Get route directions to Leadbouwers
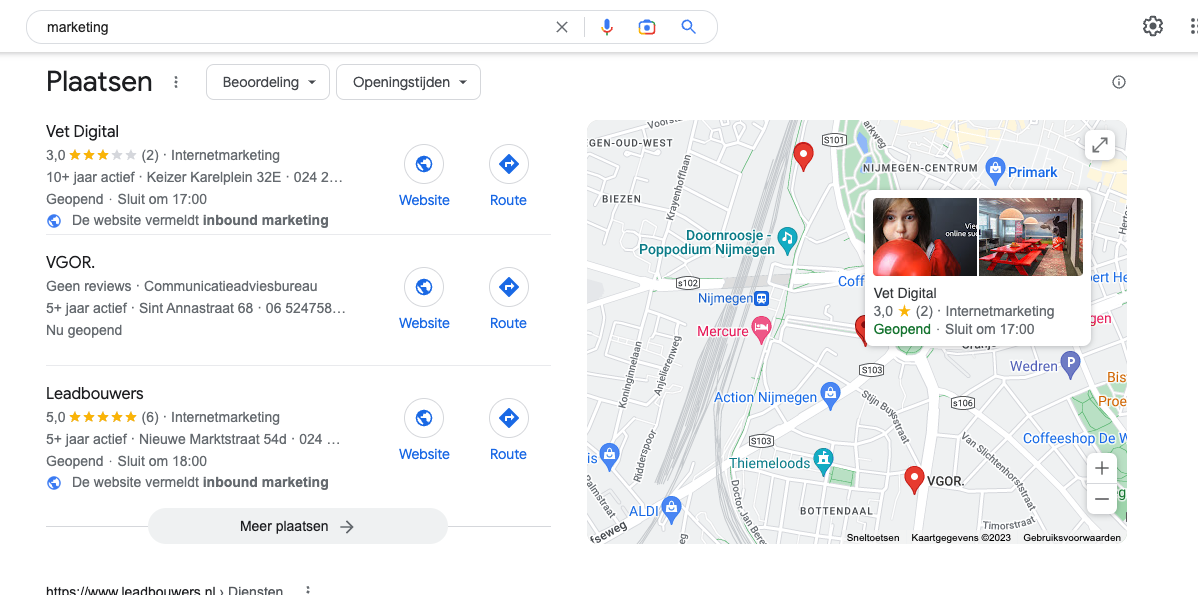 tap(508, 418)
